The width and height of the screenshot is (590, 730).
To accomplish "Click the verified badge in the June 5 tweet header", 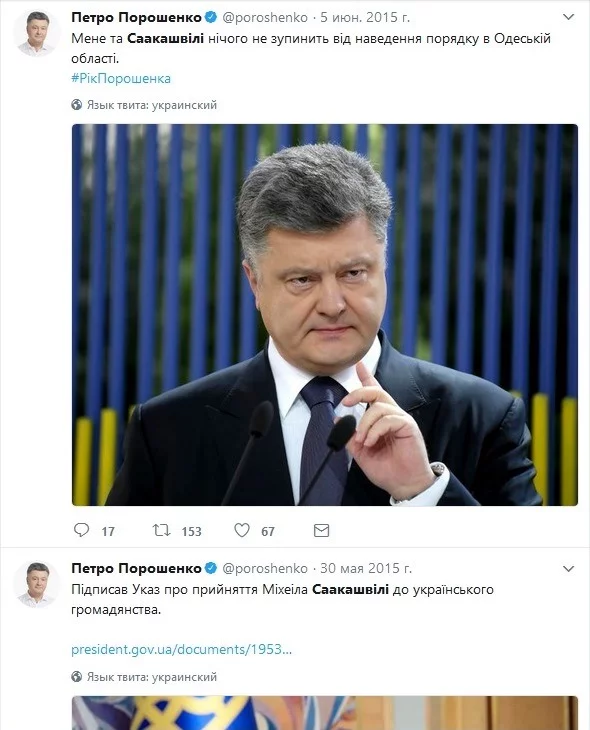I will point(211,17).
